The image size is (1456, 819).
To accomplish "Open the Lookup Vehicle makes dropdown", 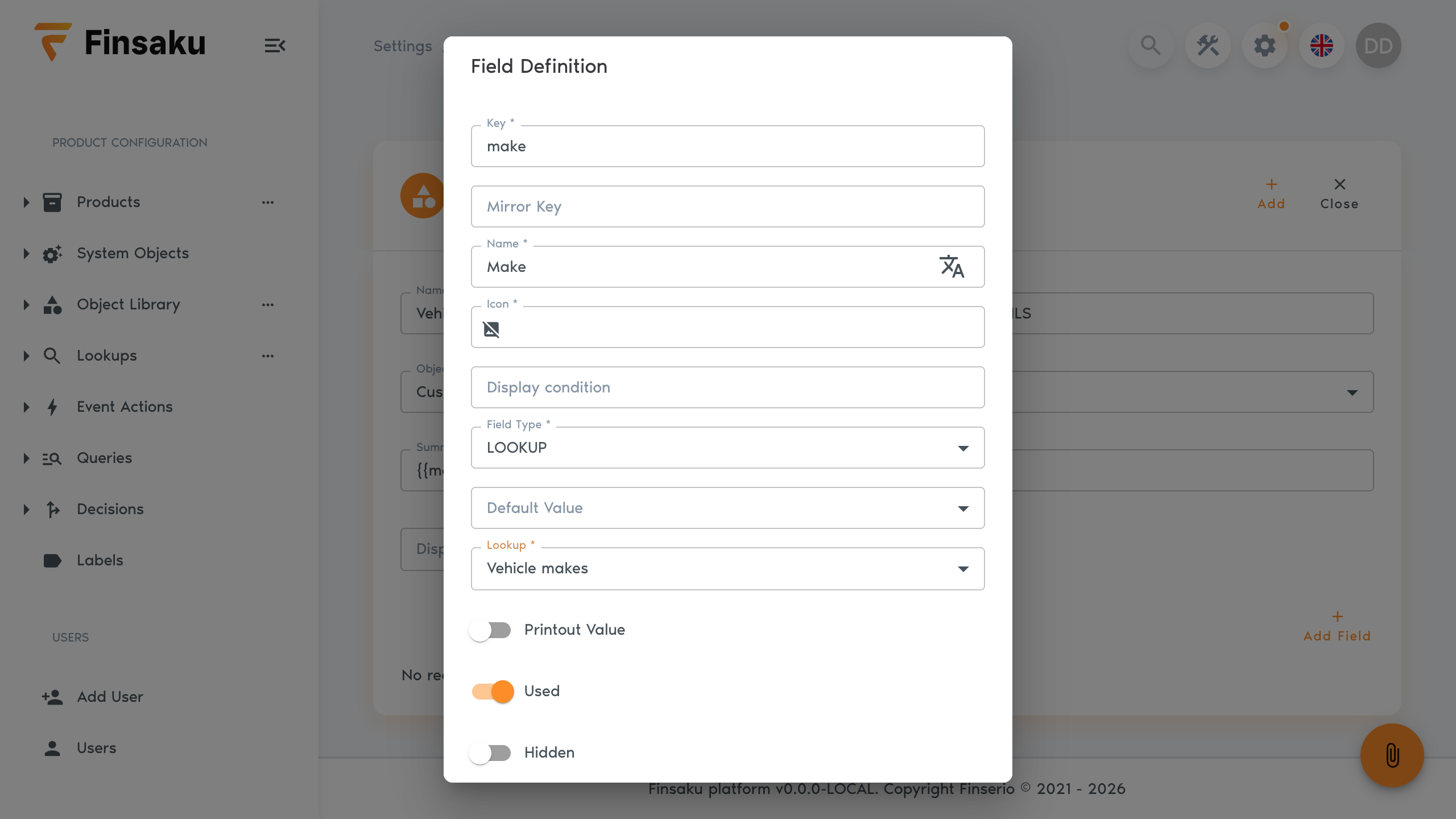I will [x=728, y=569].
